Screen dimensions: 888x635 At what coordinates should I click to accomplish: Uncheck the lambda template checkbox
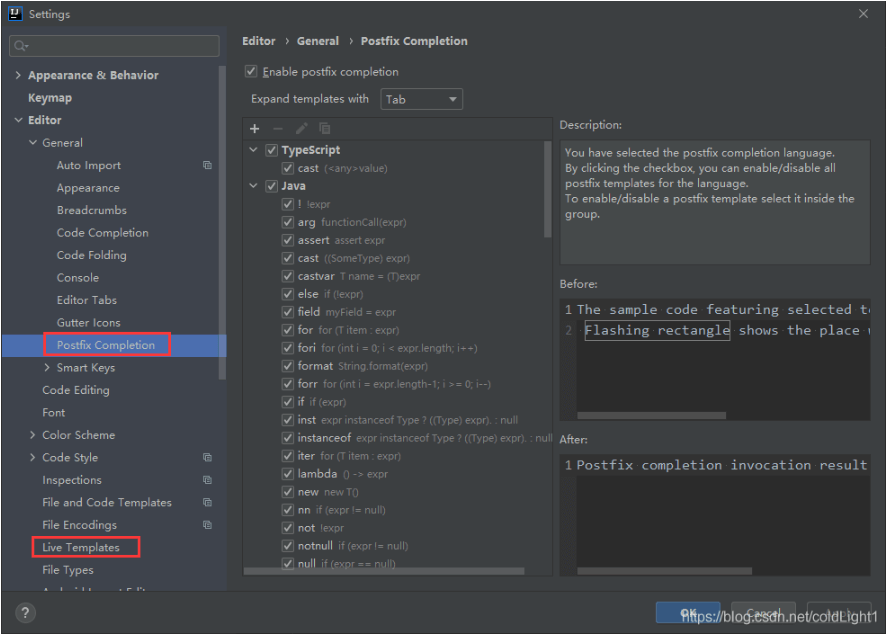[x=288, y=474]
